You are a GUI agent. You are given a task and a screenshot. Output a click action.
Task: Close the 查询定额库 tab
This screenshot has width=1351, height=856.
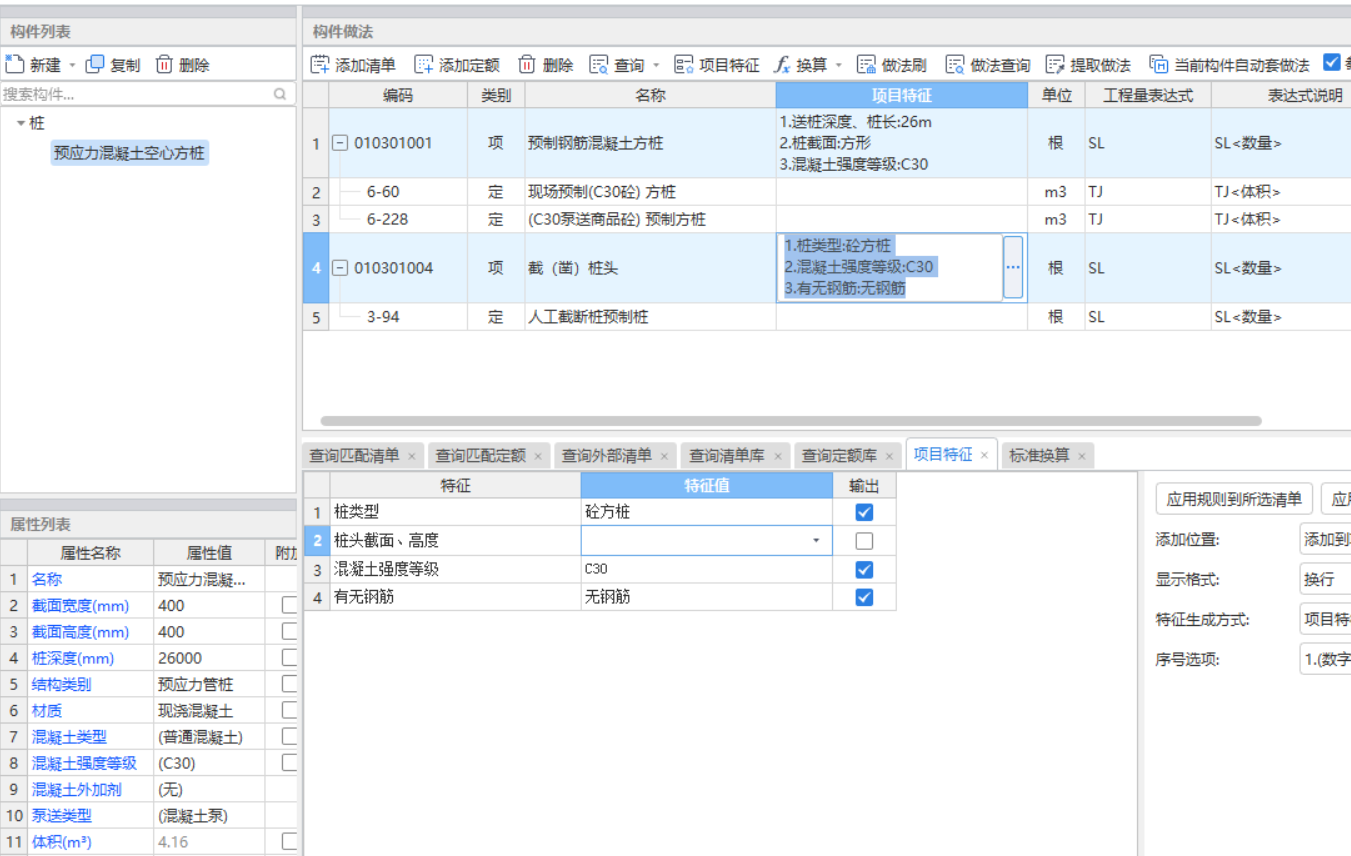[889, 456]
